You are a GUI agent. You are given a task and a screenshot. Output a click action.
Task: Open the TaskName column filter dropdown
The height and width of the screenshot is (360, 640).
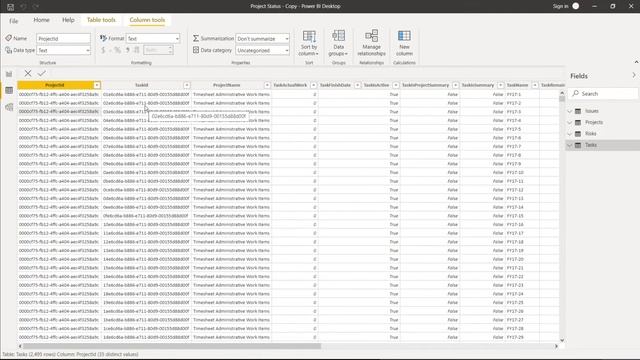click(x=535, y=85)
